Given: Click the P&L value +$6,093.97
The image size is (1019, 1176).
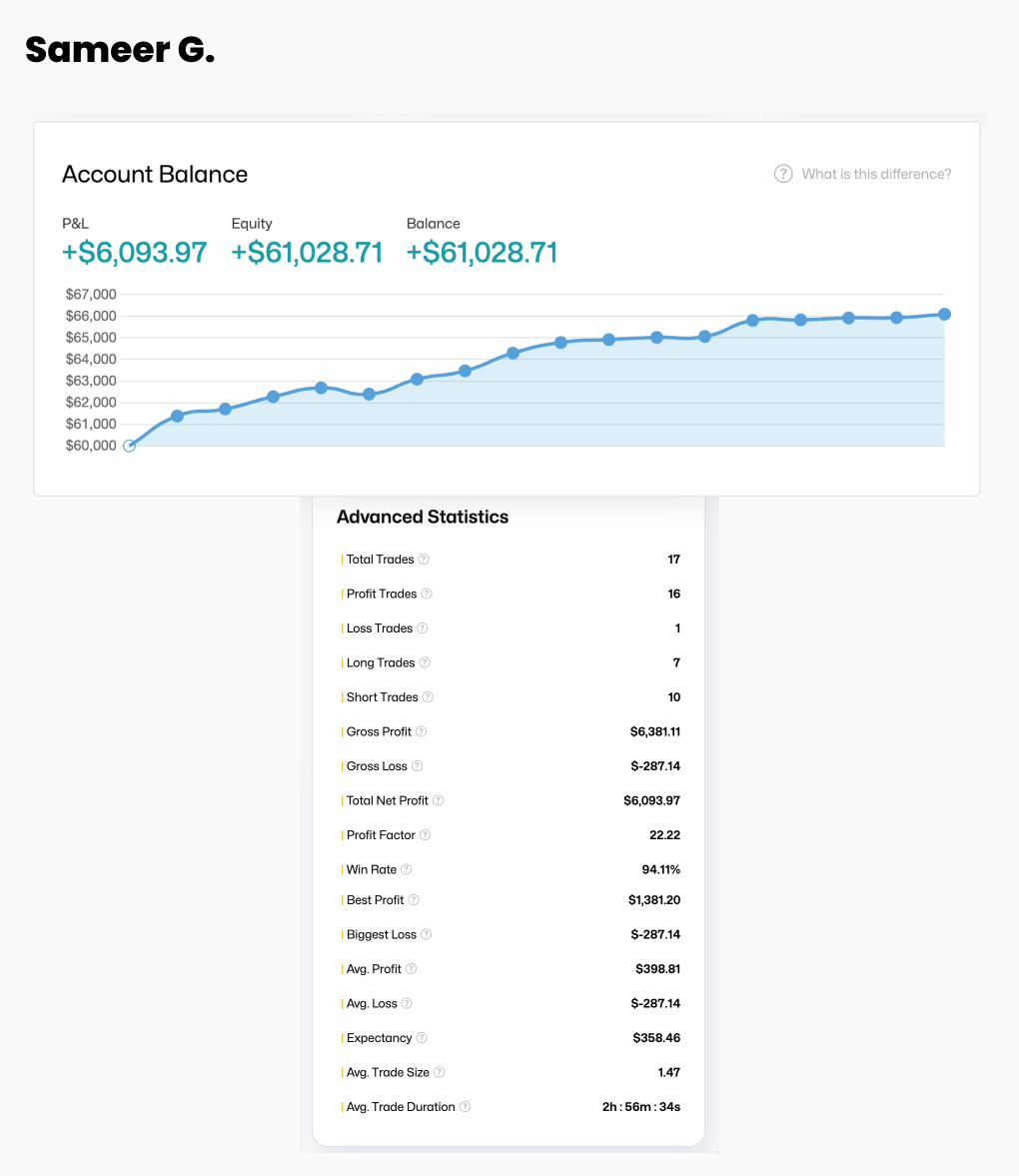Looking at the screenshot, I should click(134, 253).
